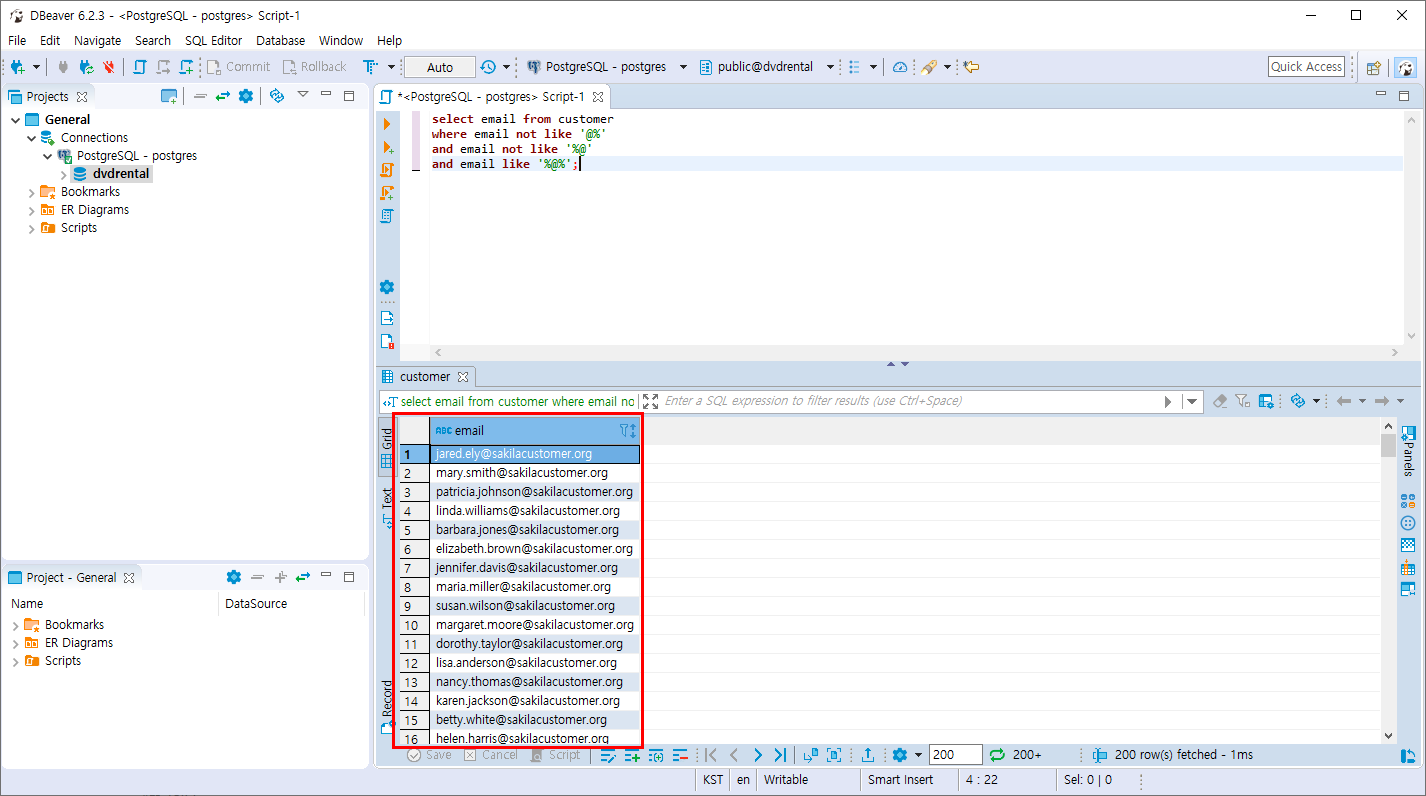Click the green refresh results icon
Screen dimensions: 1426x796
click(997, 755)
